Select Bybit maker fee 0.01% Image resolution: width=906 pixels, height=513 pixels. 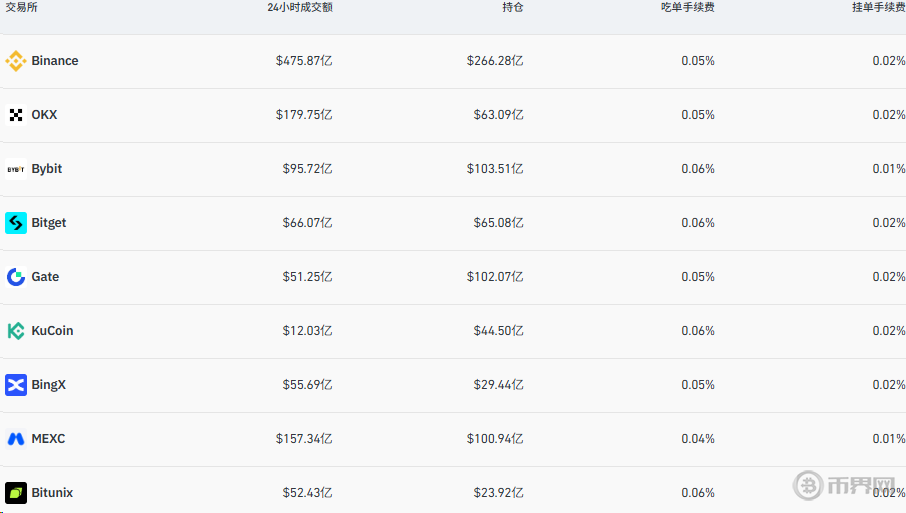click(889, 169)
